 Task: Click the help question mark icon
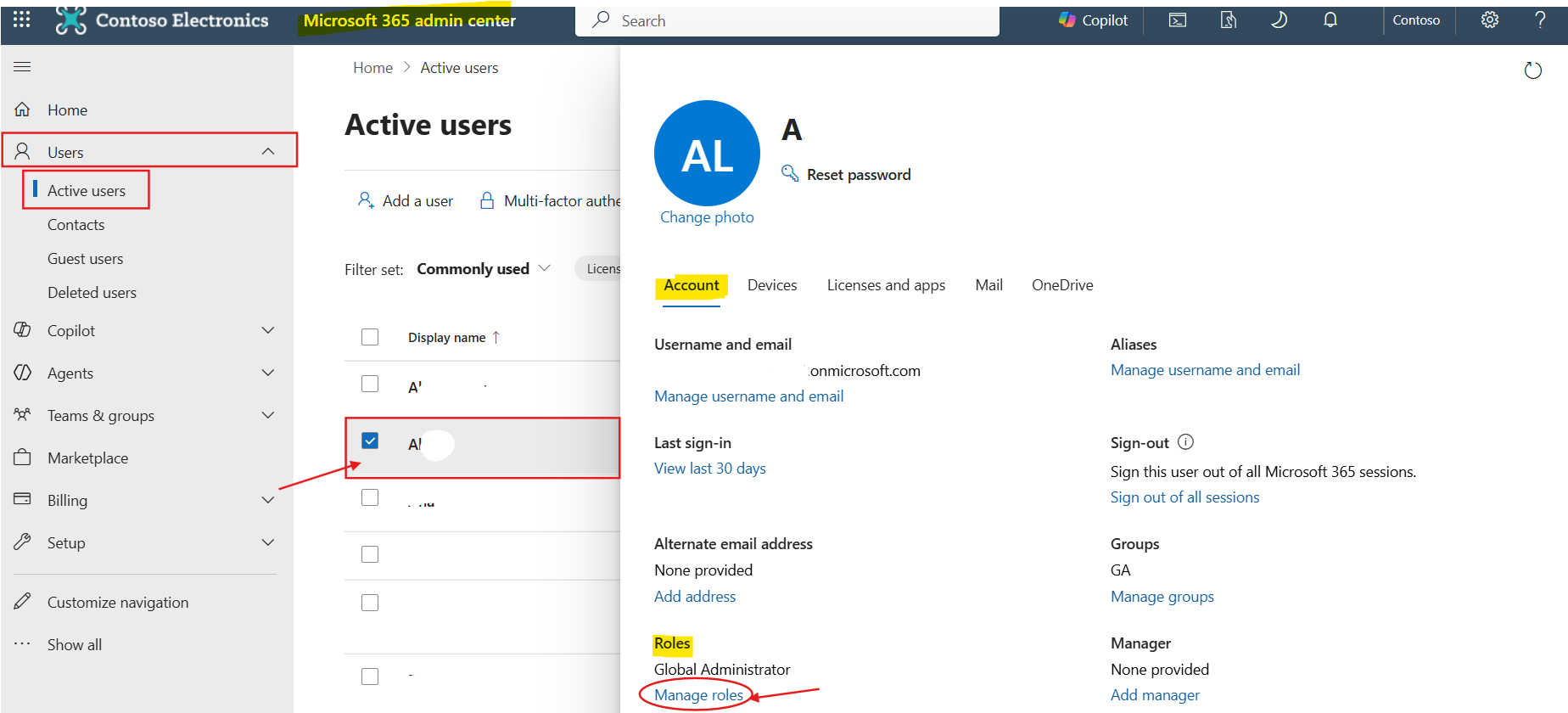click(1540, 20)
